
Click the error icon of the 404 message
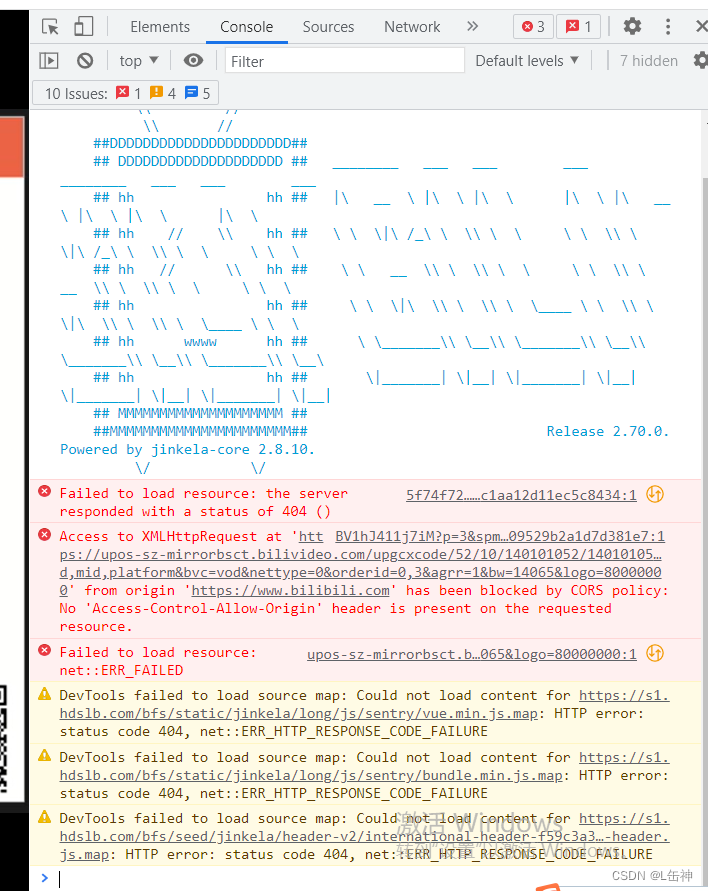coord(44,492)
